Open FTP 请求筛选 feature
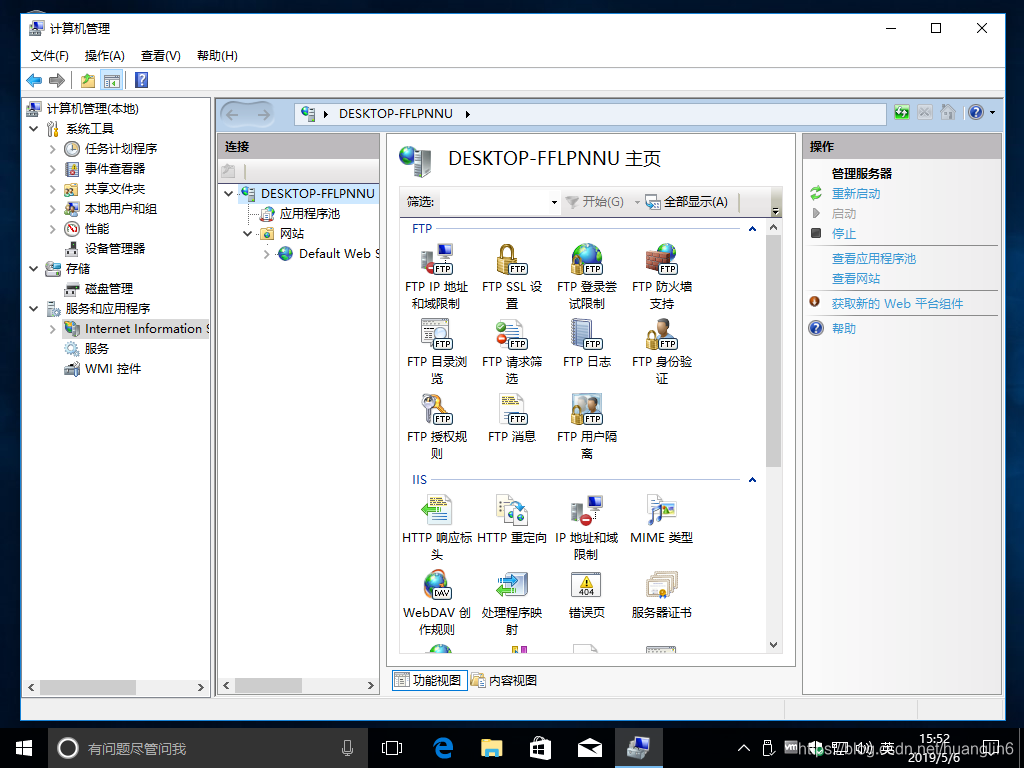 pos(512,352)
